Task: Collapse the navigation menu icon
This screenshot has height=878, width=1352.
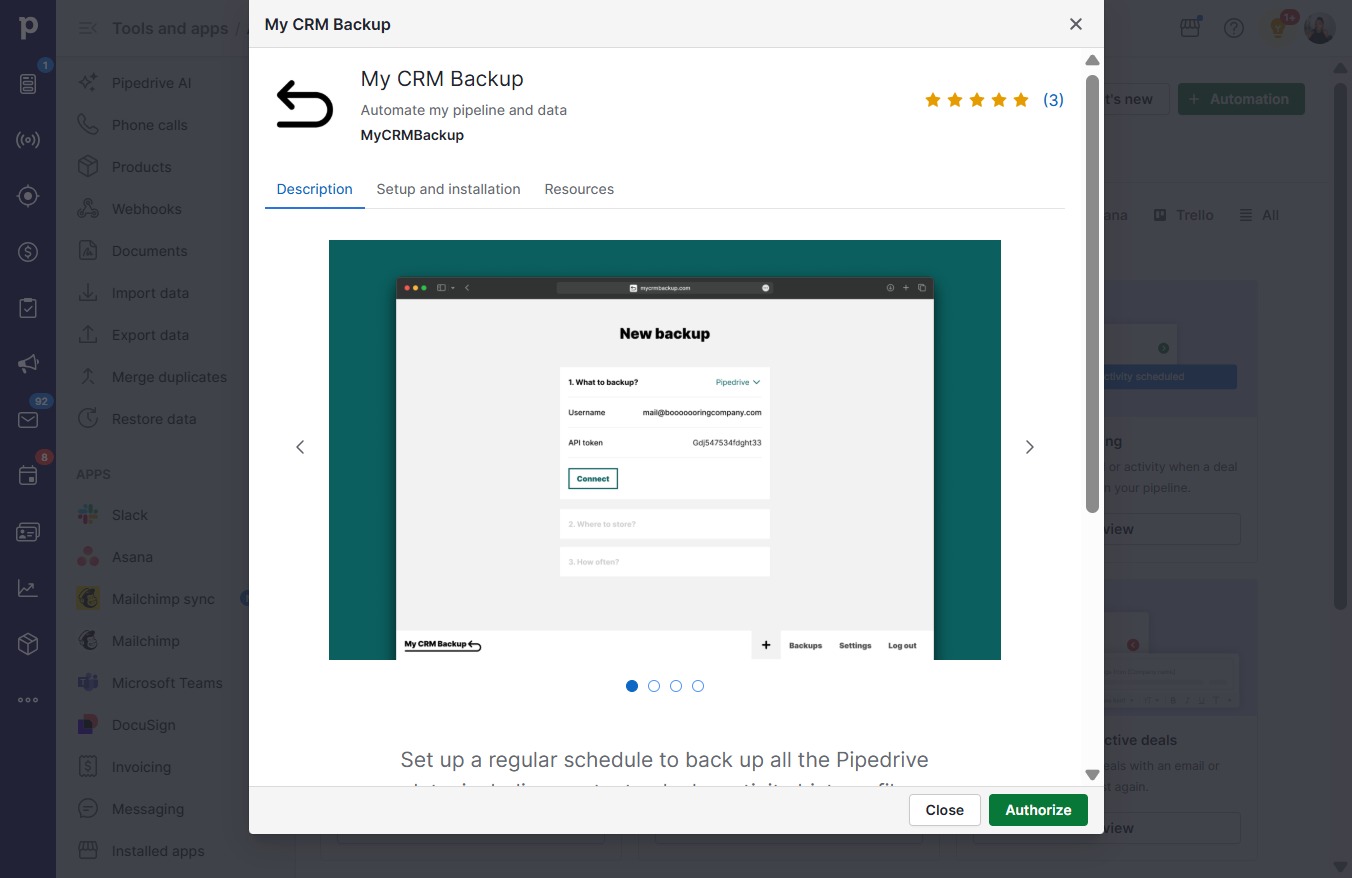Action: coord(88,28)
